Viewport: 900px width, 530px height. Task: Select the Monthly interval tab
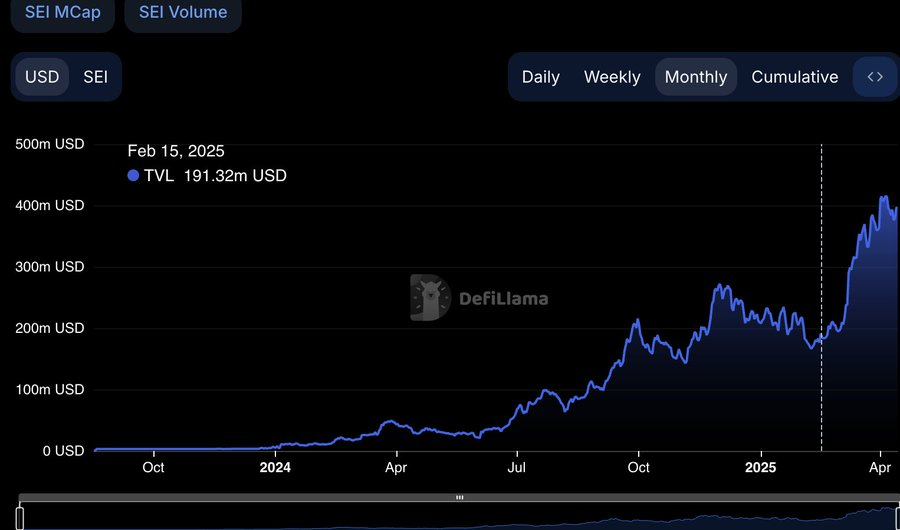pos(696,77)
